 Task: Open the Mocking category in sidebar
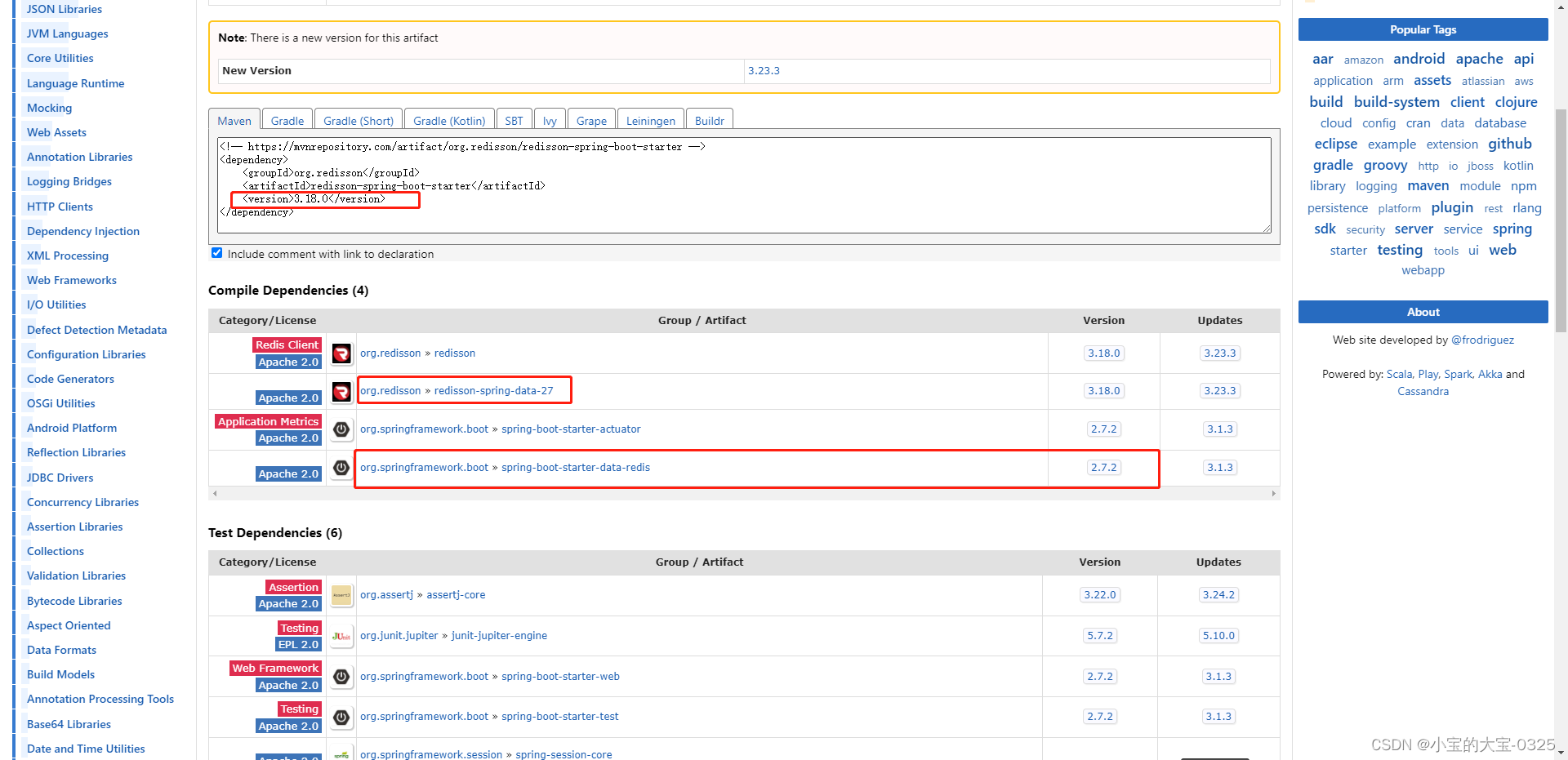(49, 108)
